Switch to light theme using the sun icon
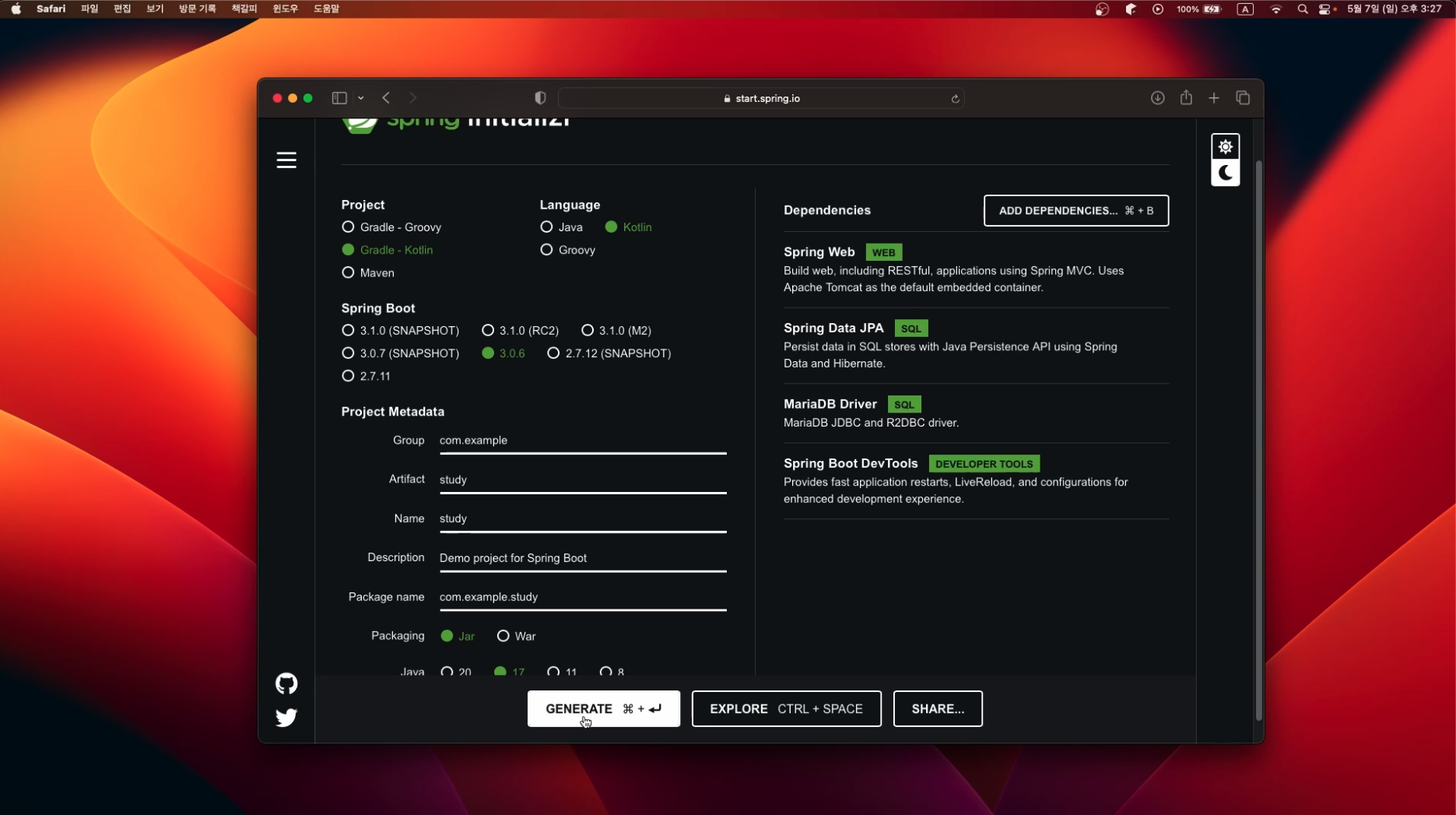 pyautogui.click(x=1225, y=146)
